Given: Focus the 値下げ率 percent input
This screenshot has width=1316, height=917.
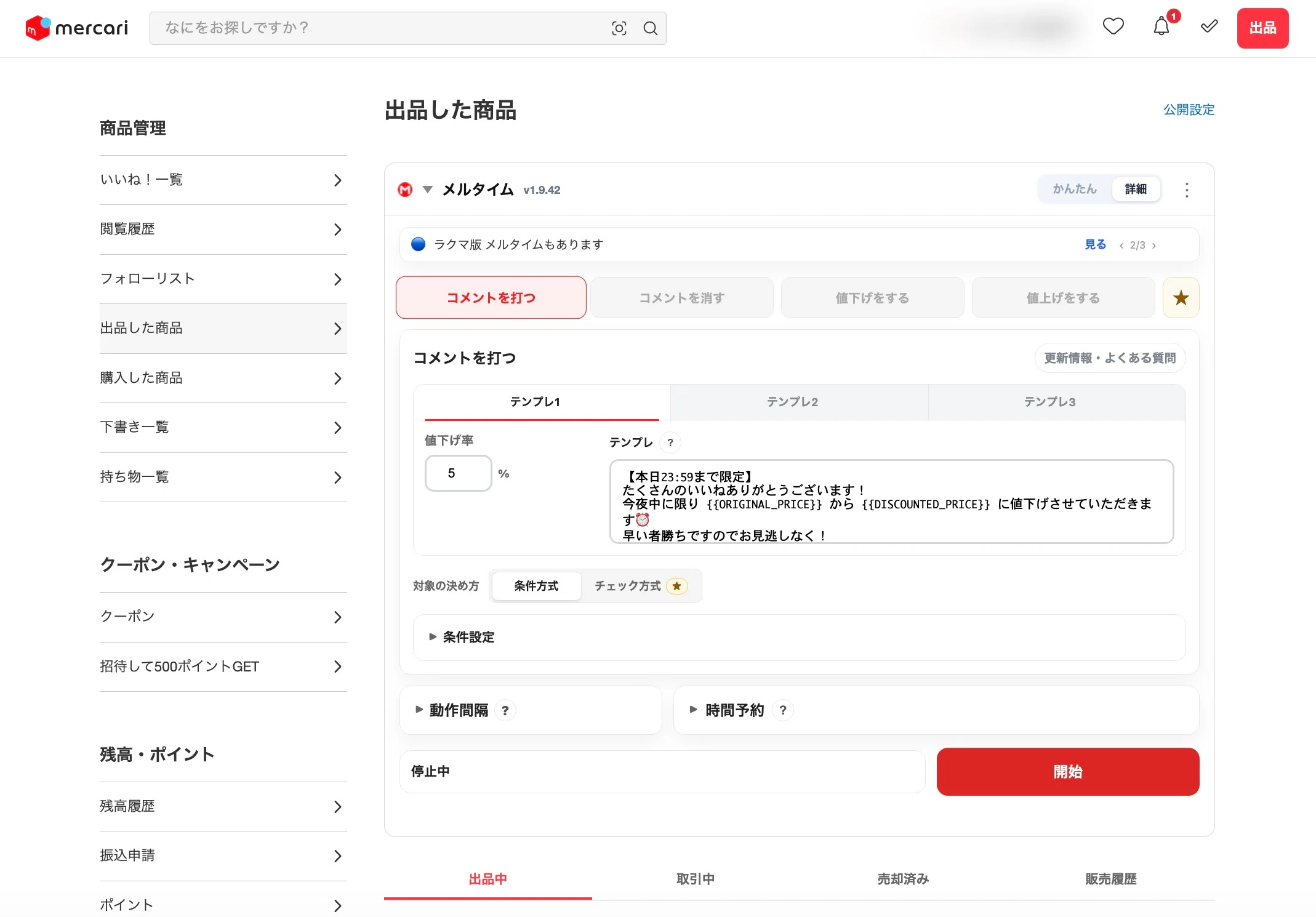Looking at the screenshot, I should (x=459, y=473).
